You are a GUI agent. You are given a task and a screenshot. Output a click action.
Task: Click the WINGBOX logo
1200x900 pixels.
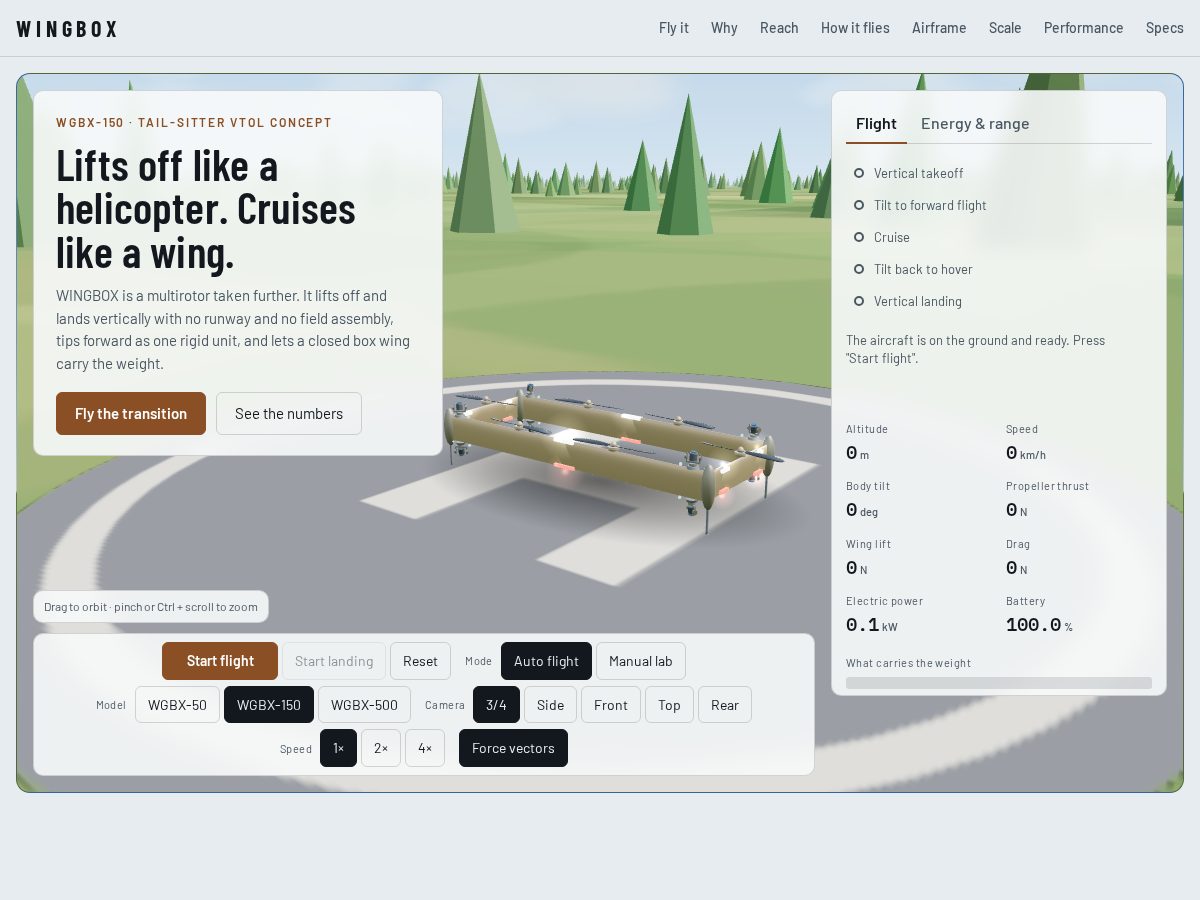pyautogui.click(x=67, y=28)
